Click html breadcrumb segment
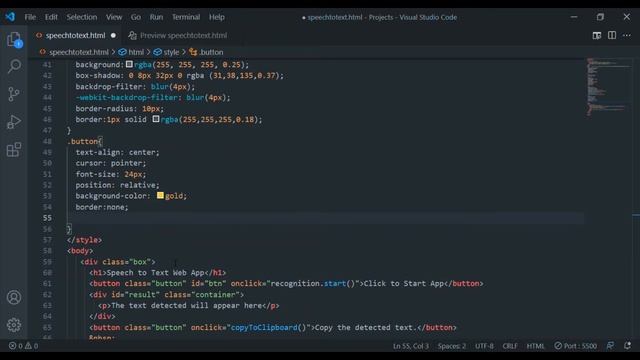Viewport: 640px width, 360px height. tap(136, 52)
